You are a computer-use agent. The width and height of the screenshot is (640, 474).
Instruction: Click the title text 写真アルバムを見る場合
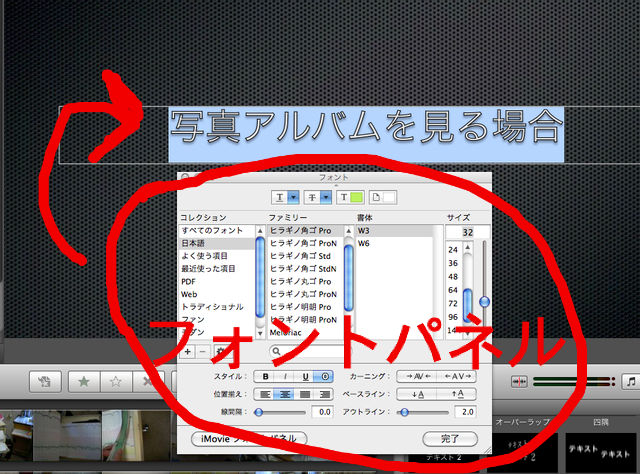pyautogui.click(x=366, y=127)
